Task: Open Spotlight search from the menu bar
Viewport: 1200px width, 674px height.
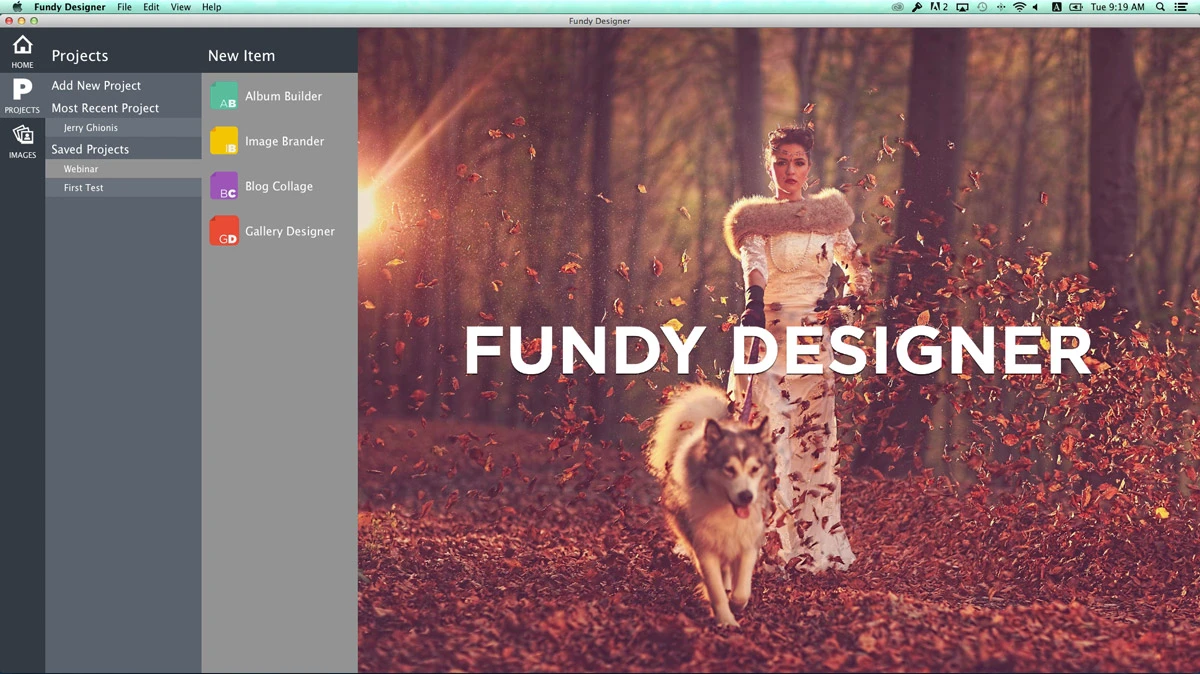Action: [1160, 7]
